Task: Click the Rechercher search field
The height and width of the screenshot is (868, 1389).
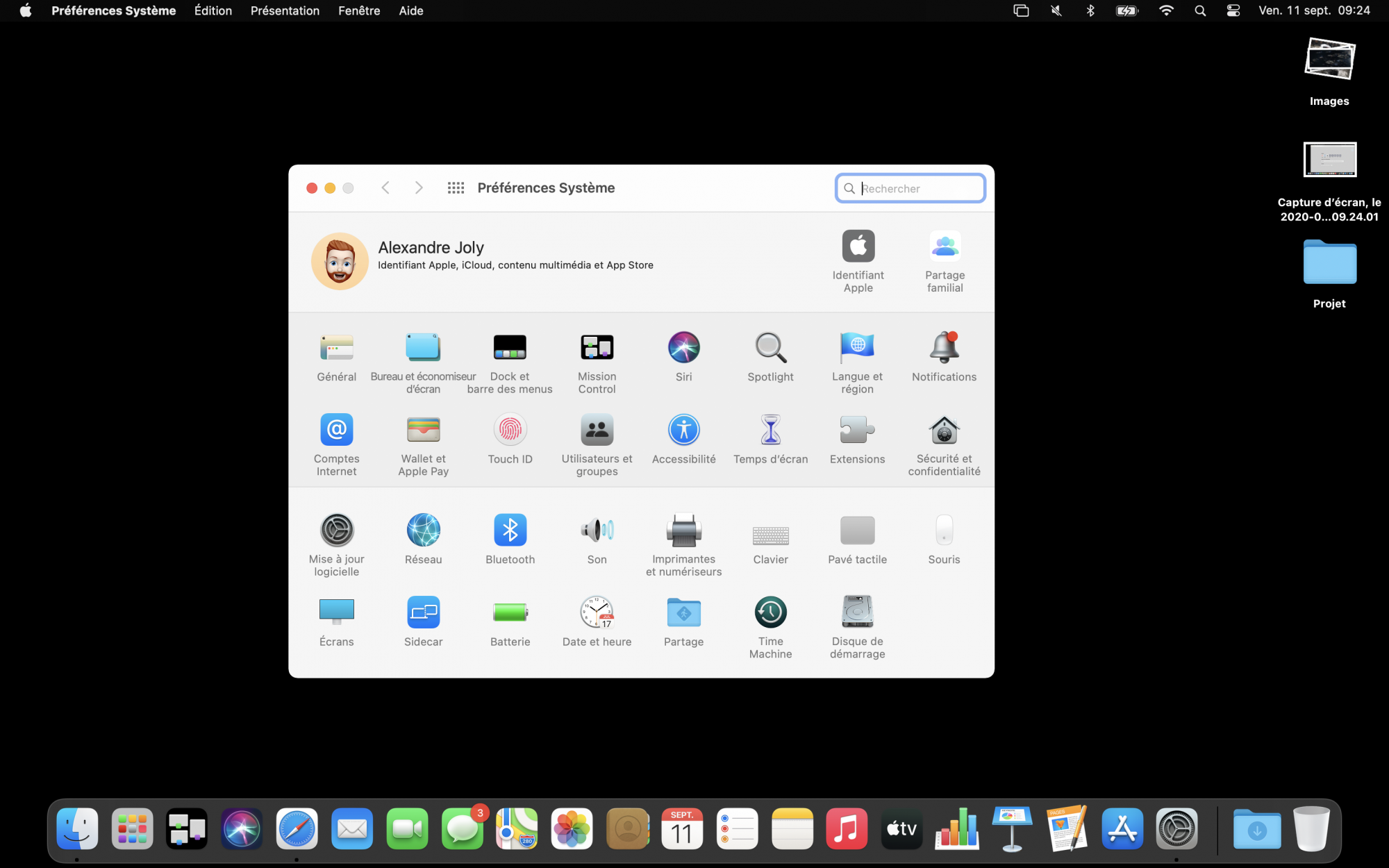Action: point(910,188)
